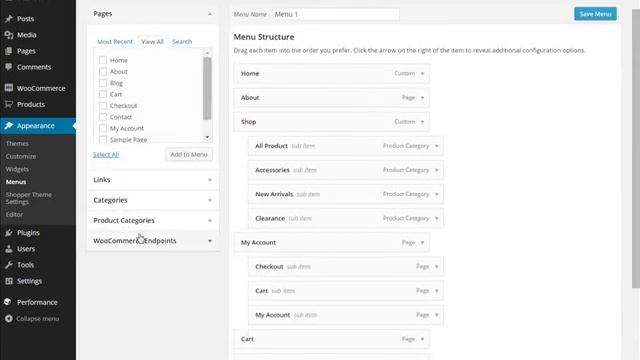Open Customize under Appearance
The height and width of the screenshot is (360, 640).
click(x=21, y=156)
